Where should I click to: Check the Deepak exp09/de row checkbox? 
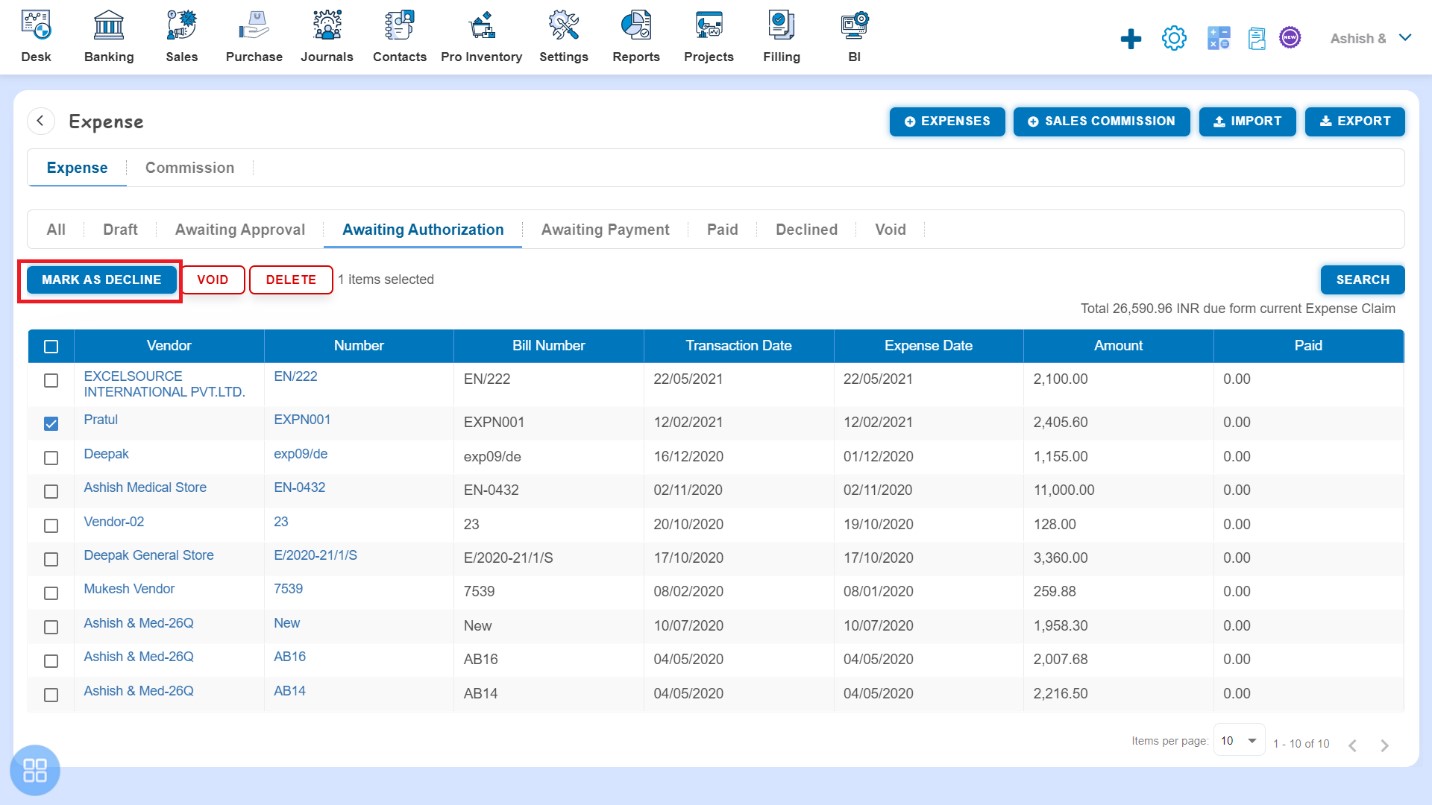[x=51, y=458]
